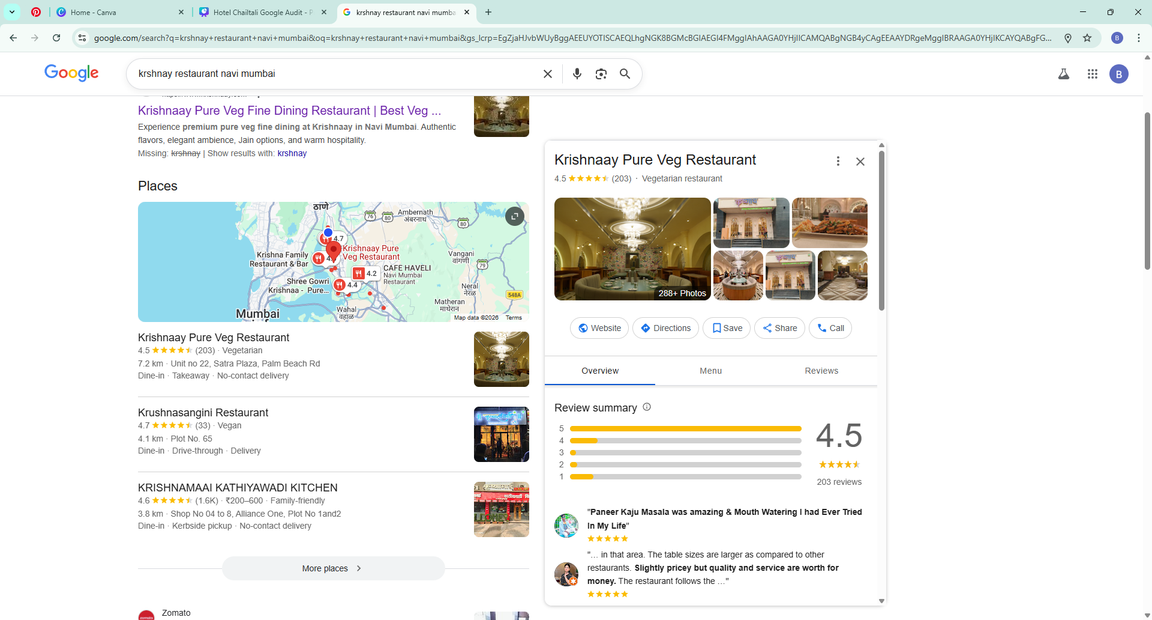1152x620 pixels.
Task: Close the krshnay restaurant search tab
Action: tap(467, 12)
